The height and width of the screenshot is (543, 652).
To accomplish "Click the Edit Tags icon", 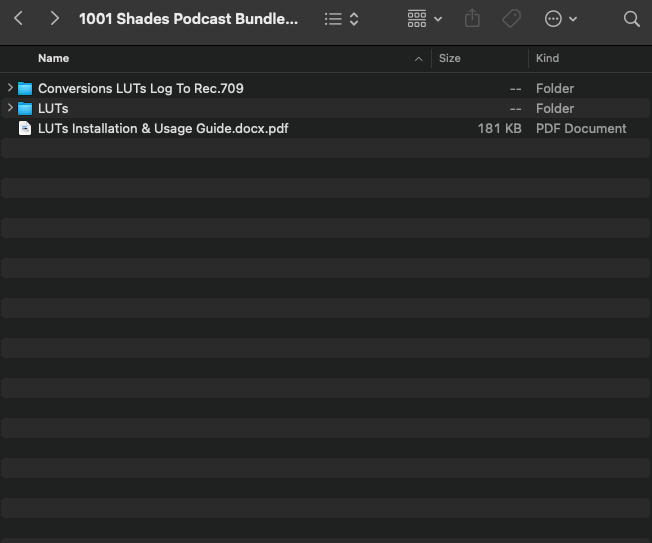I will click(x=511, y=19).
